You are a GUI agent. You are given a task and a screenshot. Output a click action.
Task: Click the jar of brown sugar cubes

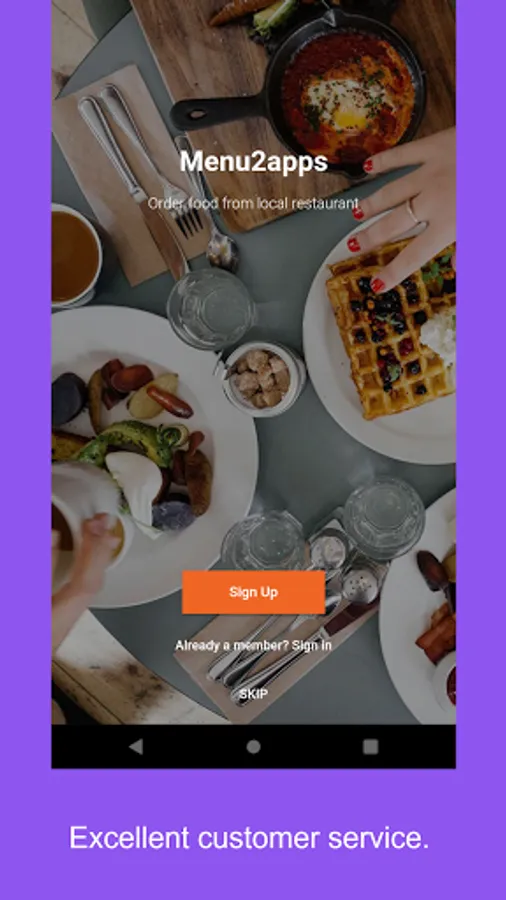[263, 378]
